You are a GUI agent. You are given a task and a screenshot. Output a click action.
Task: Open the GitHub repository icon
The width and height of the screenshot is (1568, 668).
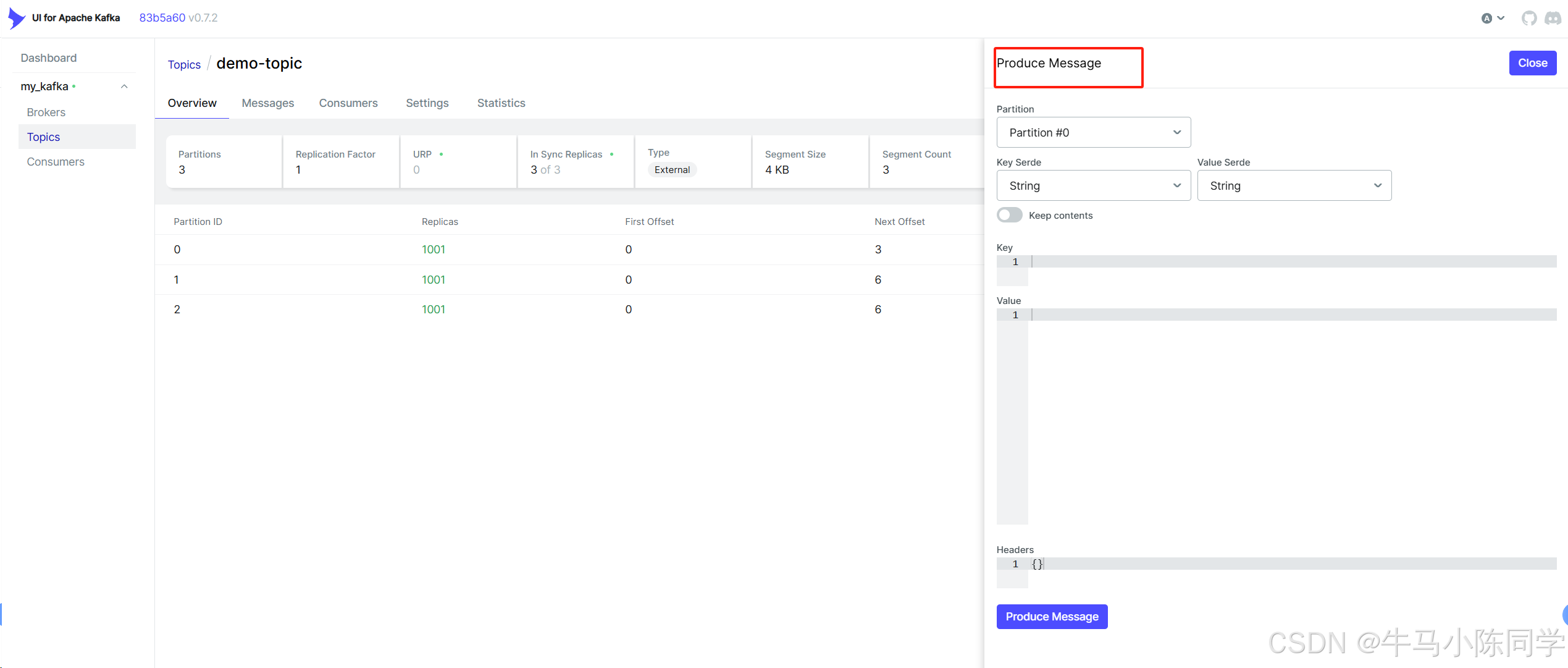point(1529,18)
